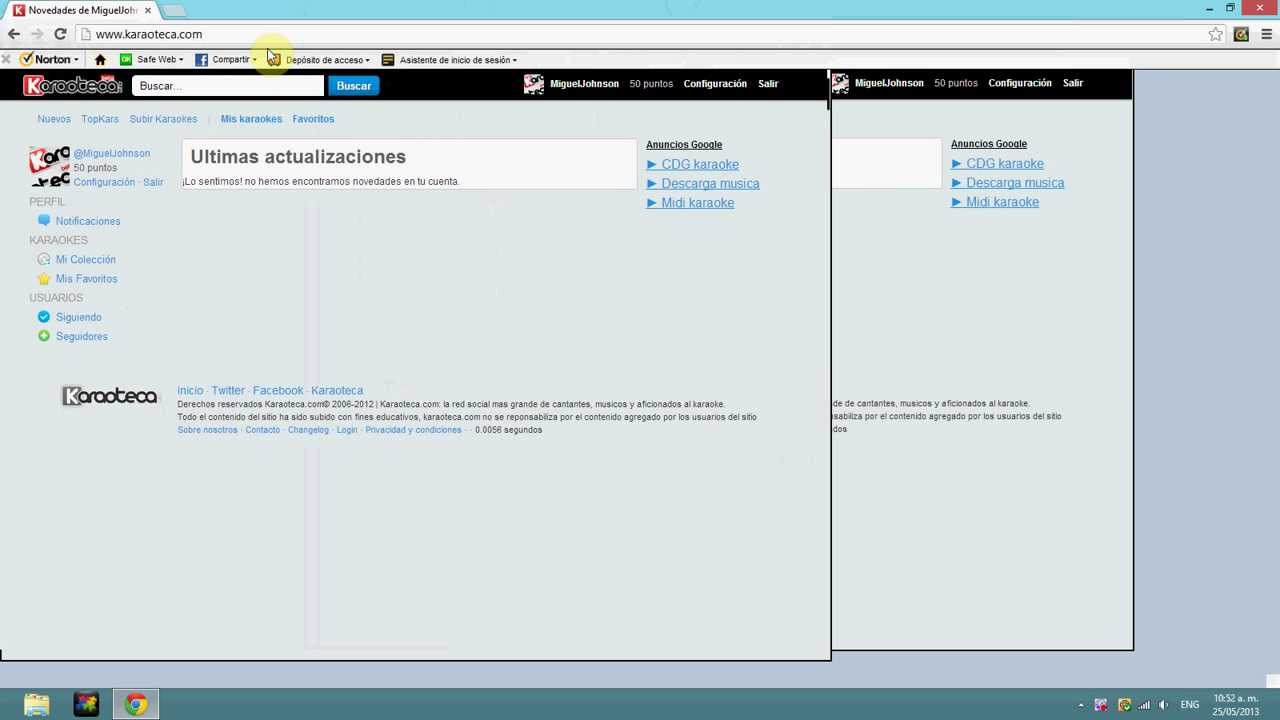Open Midi karaoke ad link on left page

(698, 203)
